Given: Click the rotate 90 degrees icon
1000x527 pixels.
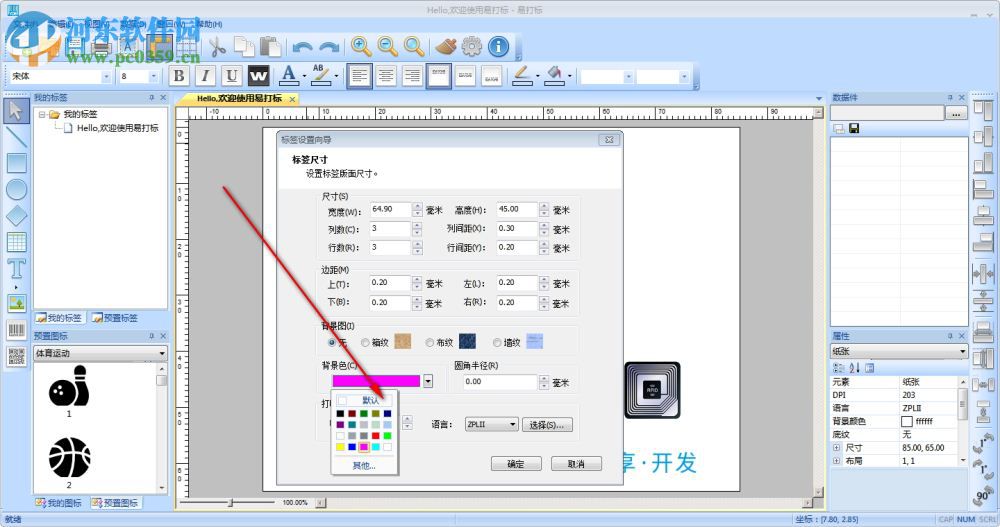Looking at the screenshot, I should (983, 496).
